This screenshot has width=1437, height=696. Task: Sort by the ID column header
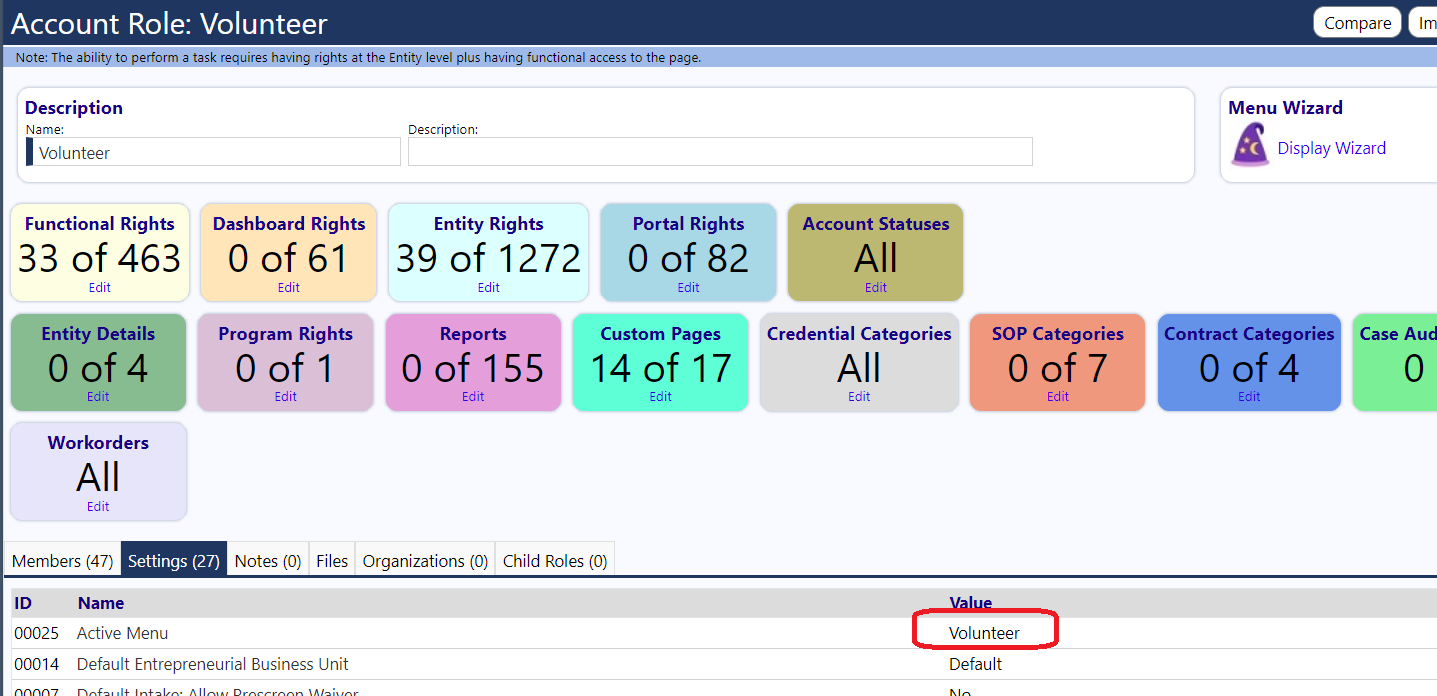click(23, 603)
